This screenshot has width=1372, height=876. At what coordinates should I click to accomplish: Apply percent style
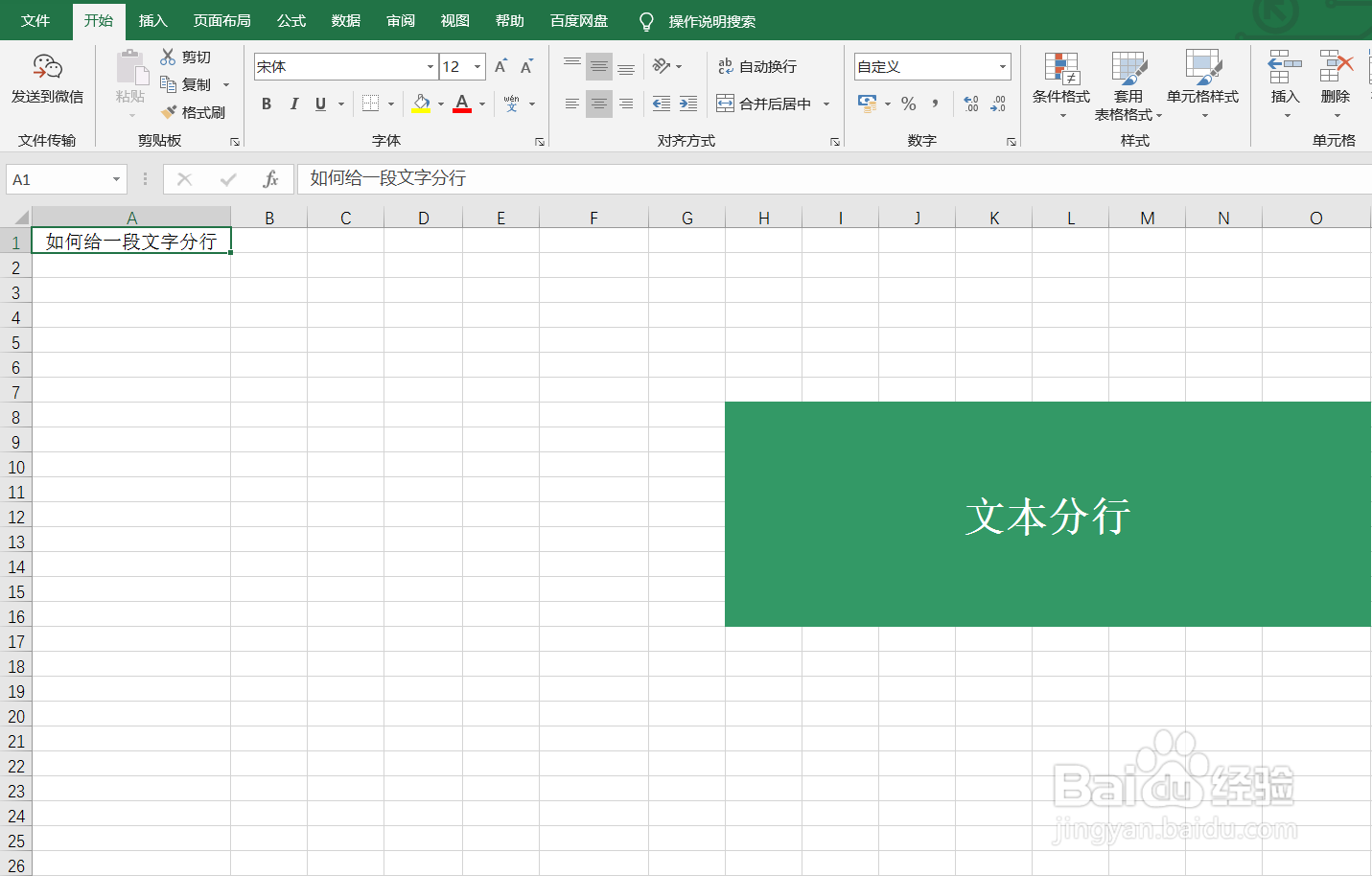(909, 104)
